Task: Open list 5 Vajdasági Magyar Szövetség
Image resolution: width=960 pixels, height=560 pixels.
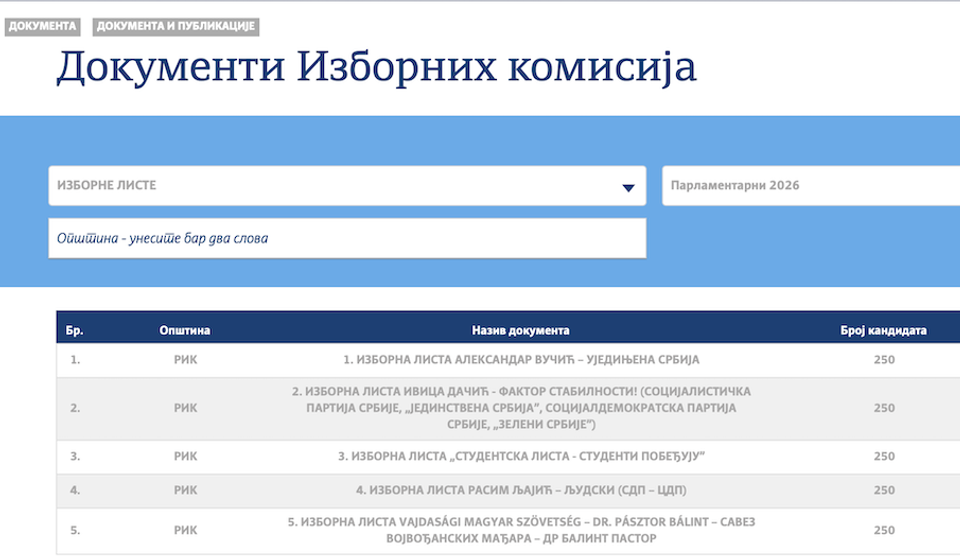Action: [521, 530]
